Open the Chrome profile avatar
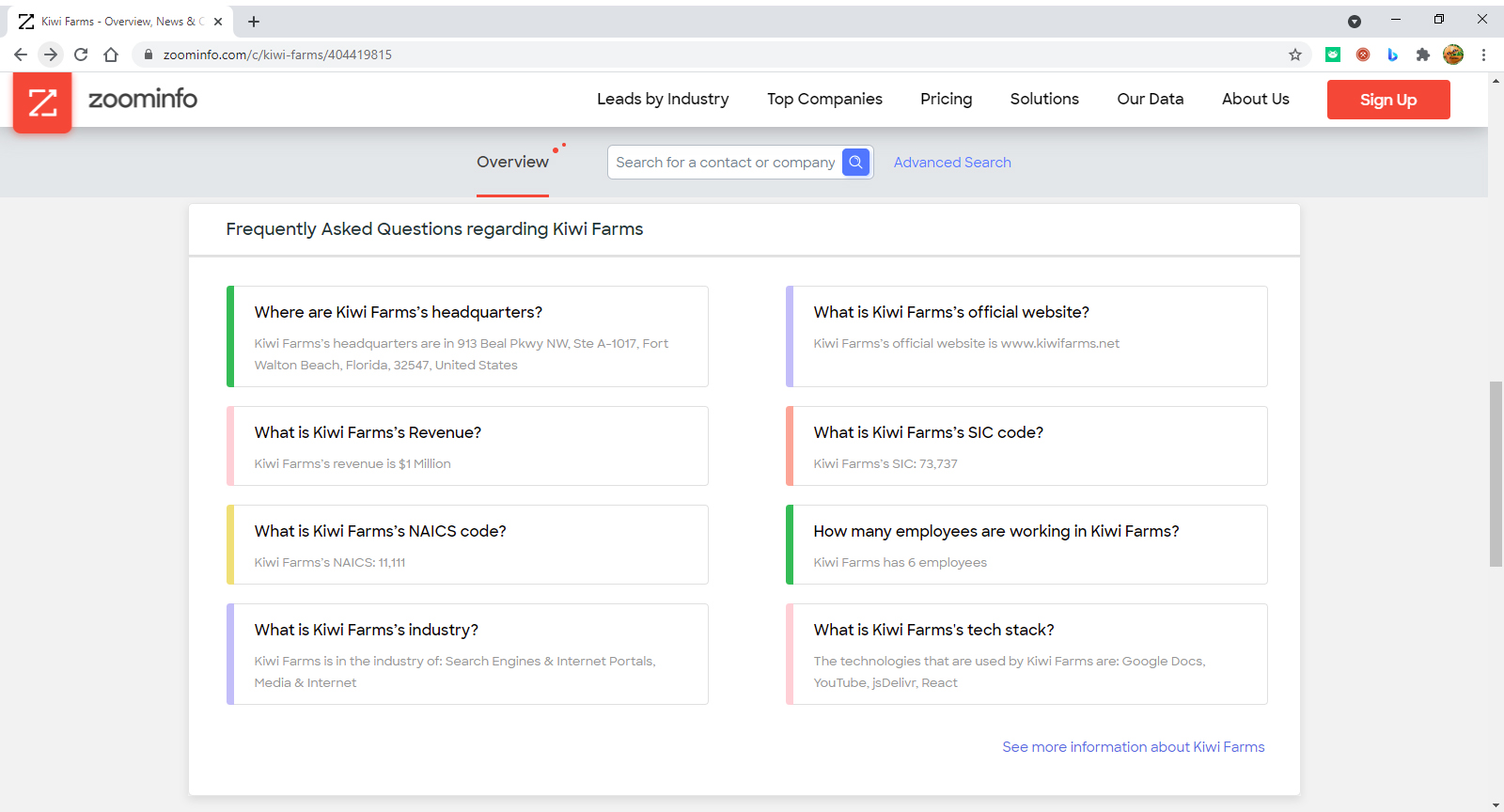The image size is (1504, 812). [1453, 55]
